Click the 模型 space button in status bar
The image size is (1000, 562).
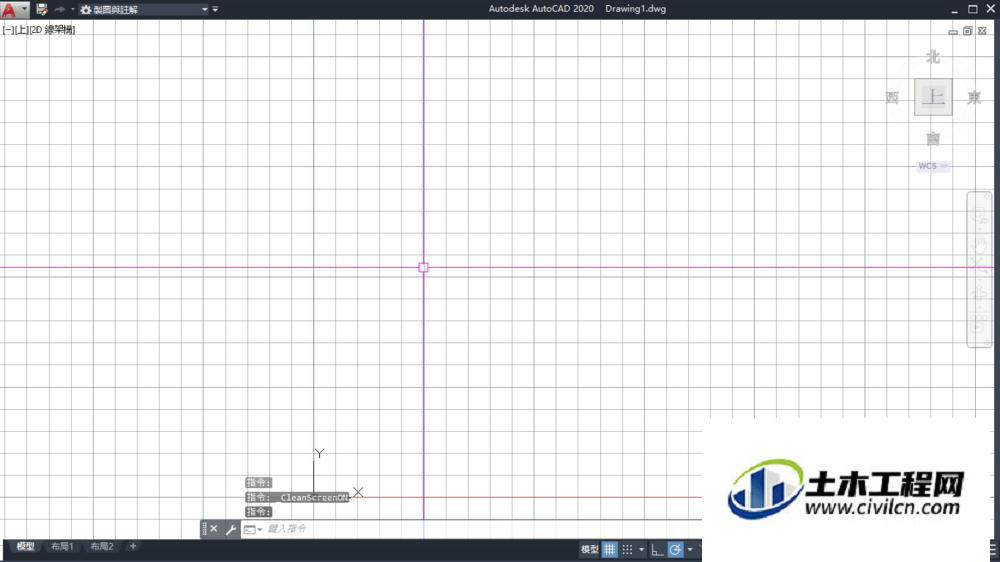point(589,549)
